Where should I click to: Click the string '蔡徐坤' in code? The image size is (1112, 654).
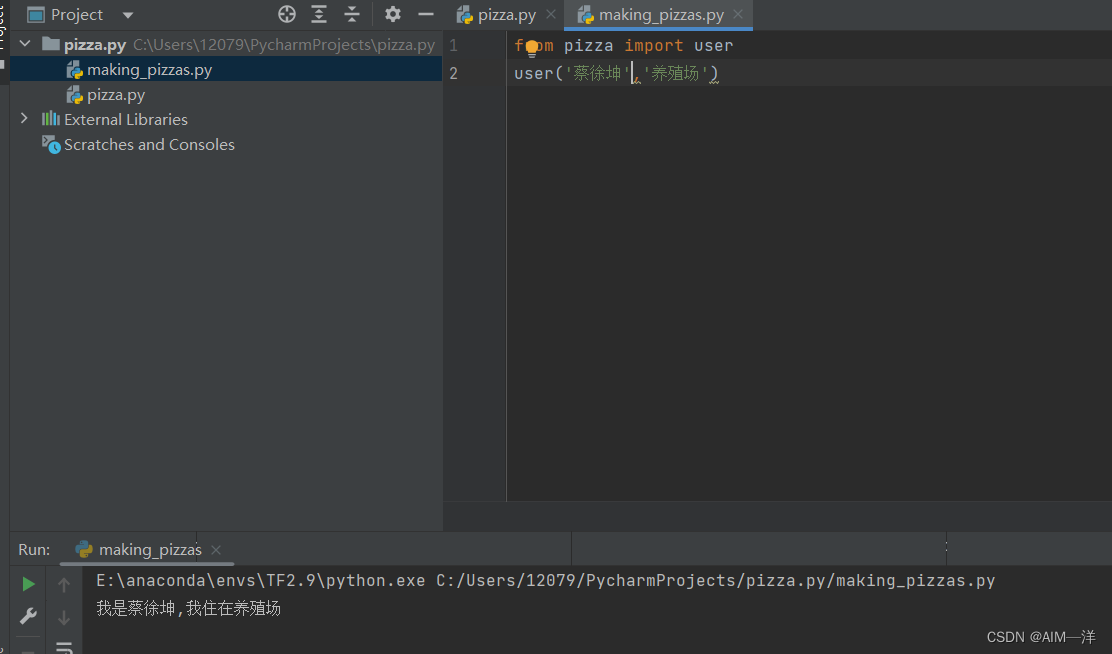[x=597, y=73]
